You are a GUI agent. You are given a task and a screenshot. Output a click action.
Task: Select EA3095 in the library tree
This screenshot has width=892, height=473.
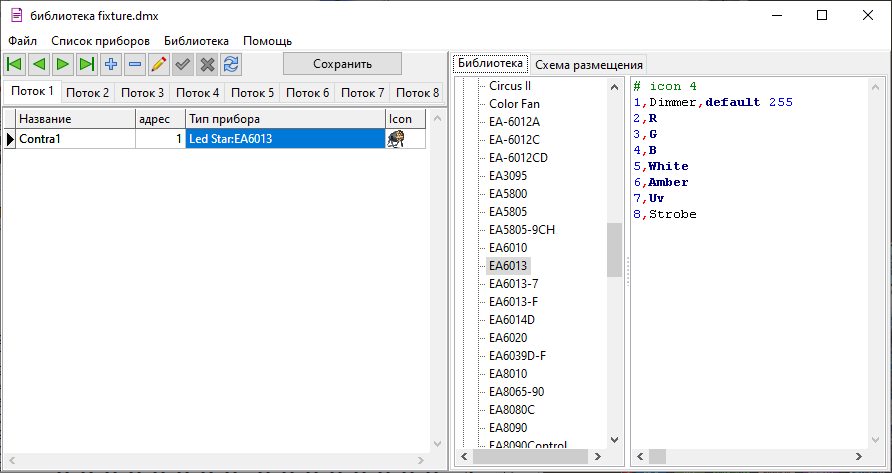[x=508, y=176]
